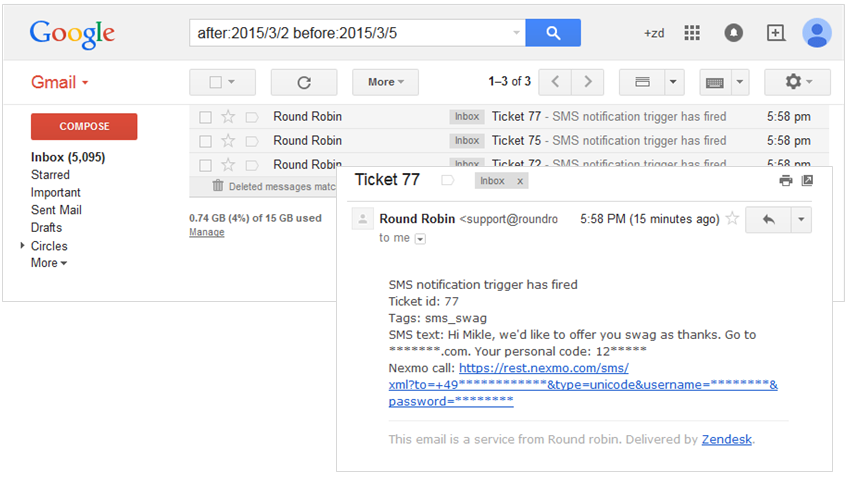This screenshot has width=847, height=478.
Task: Open the Sent Mail folder
Action: click(x=56, y=210)
